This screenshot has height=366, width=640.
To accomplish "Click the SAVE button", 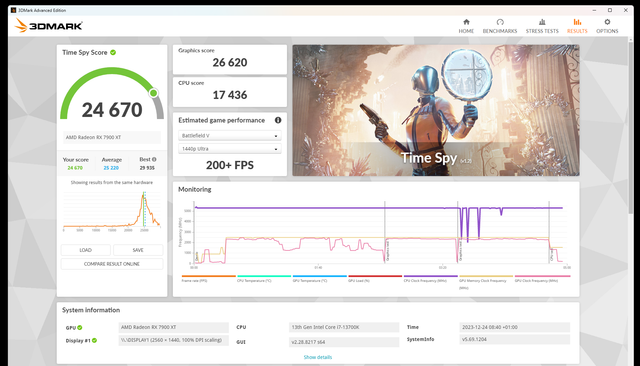I will 138,250.
